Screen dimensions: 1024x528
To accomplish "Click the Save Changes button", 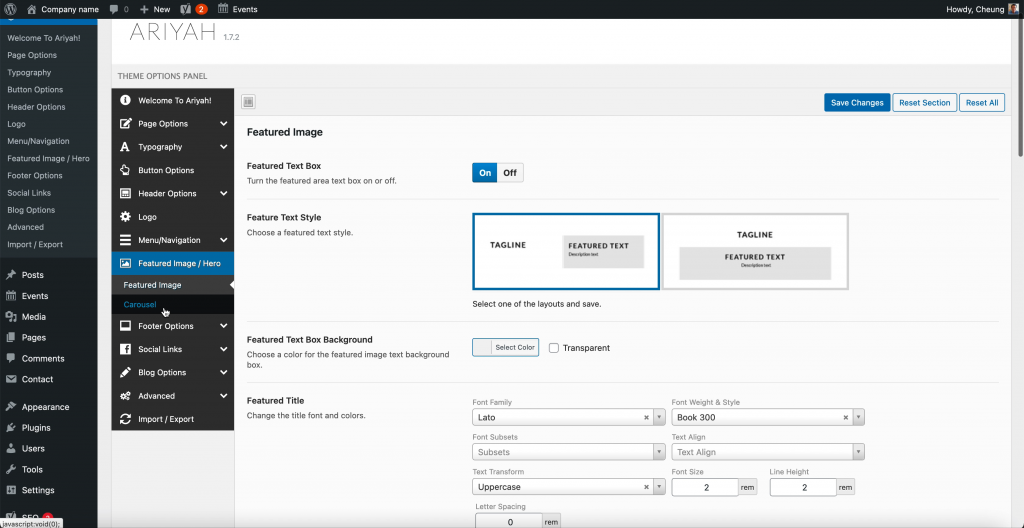I will pyautogui.click(x=857, y=103).
